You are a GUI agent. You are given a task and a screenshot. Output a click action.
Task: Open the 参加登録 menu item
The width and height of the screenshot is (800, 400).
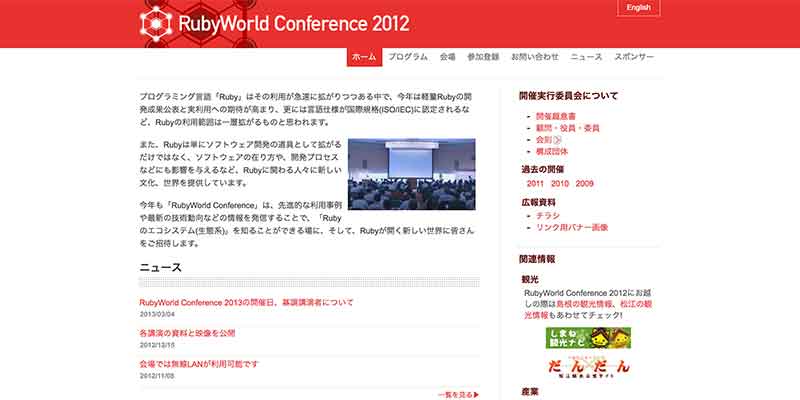[x=483, y=57]
